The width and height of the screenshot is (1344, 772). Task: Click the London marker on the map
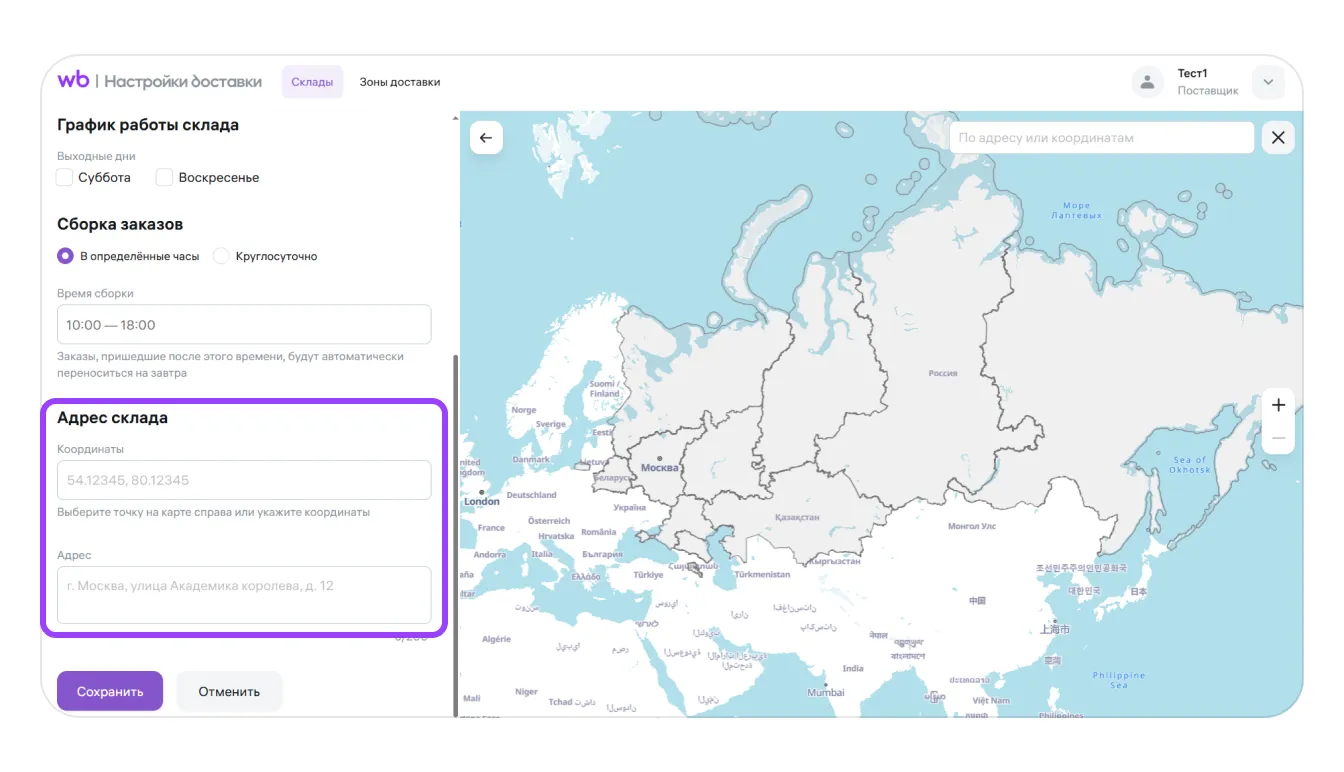click(482, 492)
